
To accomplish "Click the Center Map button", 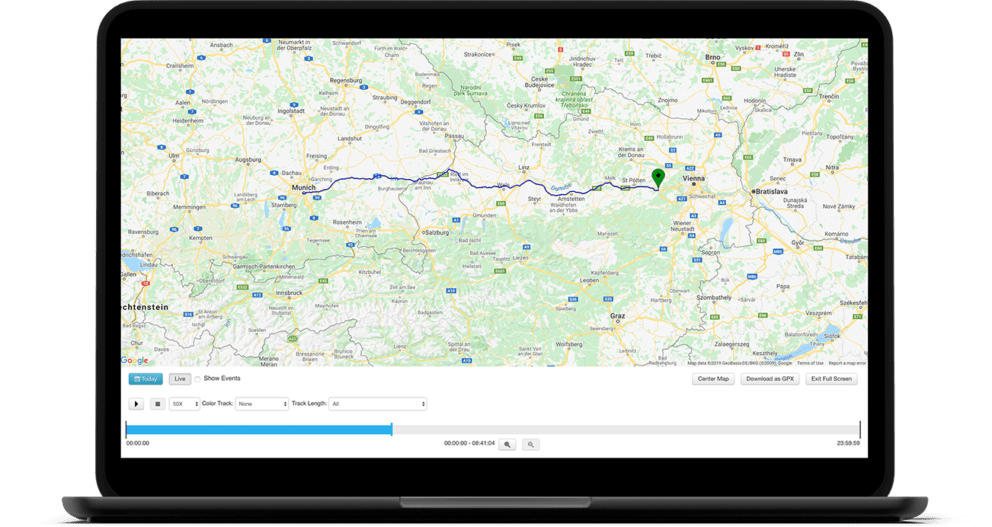I will [713, 379].
